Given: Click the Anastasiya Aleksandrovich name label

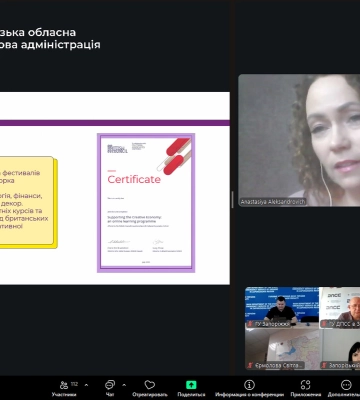Looking at the screenshot, I should pos(273,202).
